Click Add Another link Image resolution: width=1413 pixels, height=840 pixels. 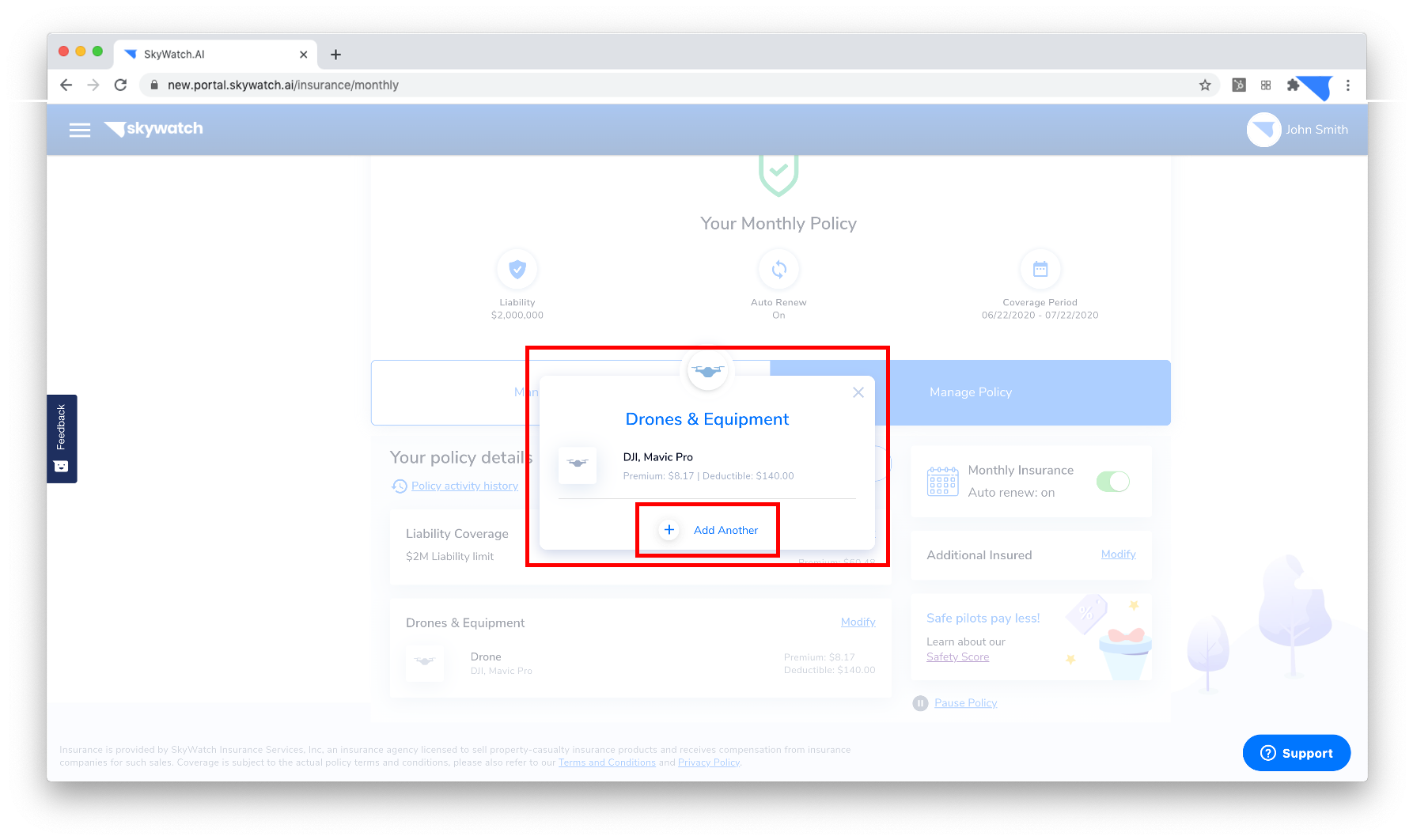pyautogui.click(x=725, y=530)
